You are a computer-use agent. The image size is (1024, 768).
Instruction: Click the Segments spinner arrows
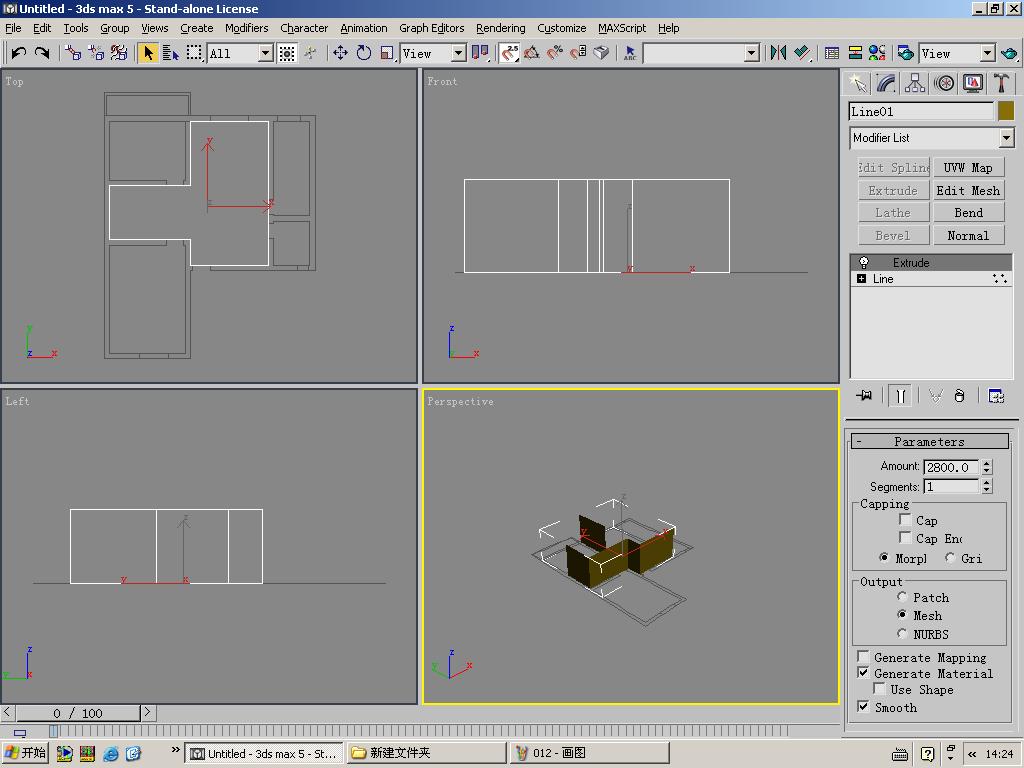tap(987, 487)
